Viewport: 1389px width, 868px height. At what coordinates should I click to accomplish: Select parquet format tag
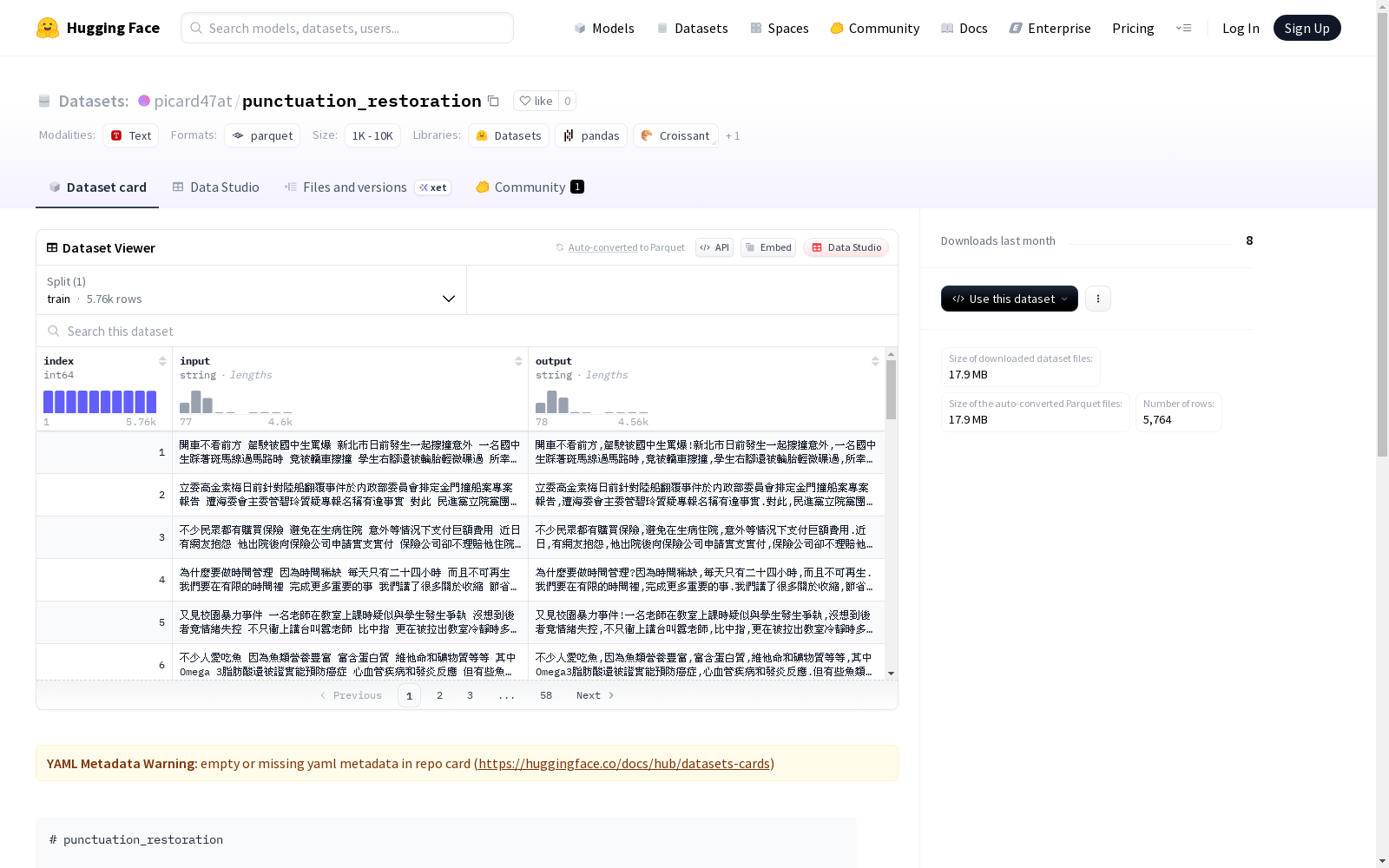pos(262,135)
